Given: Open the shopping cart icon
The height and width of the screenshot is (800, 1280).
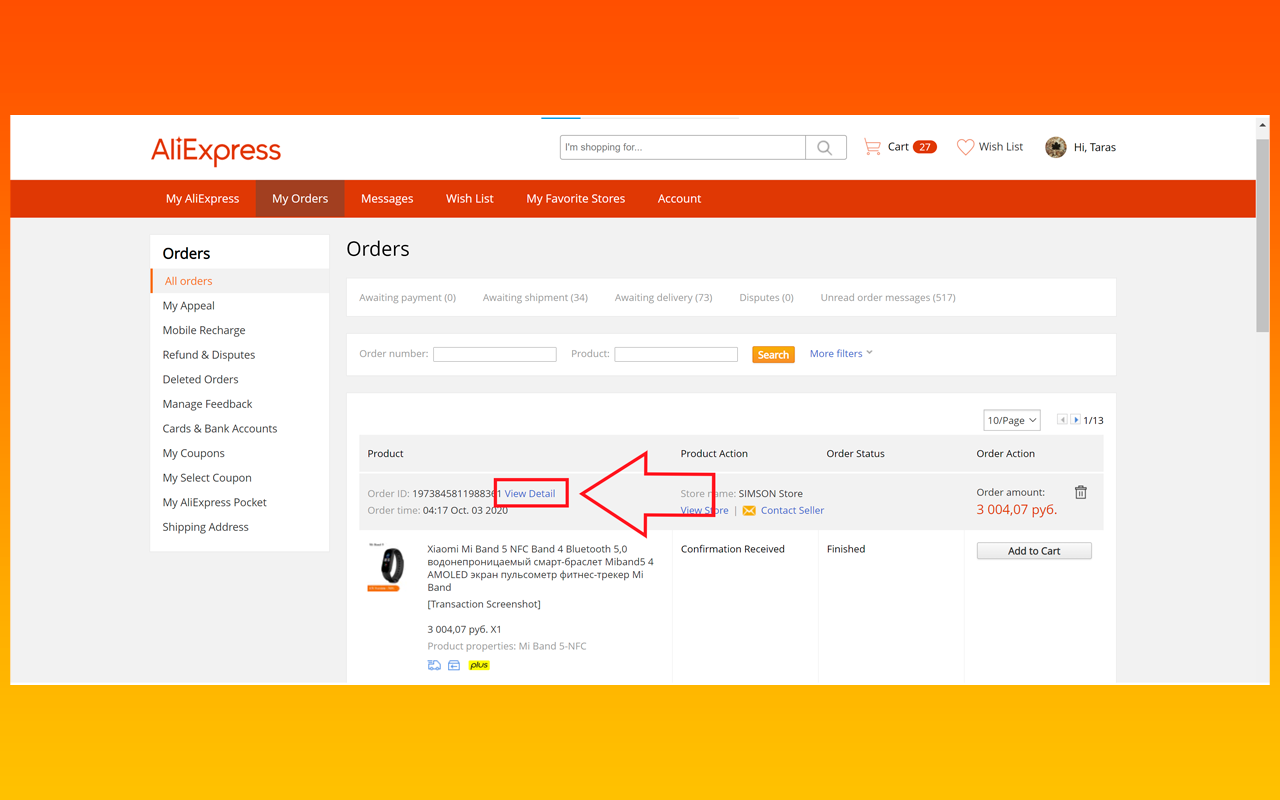Looking at the screenshot, I should click(872, 147).
